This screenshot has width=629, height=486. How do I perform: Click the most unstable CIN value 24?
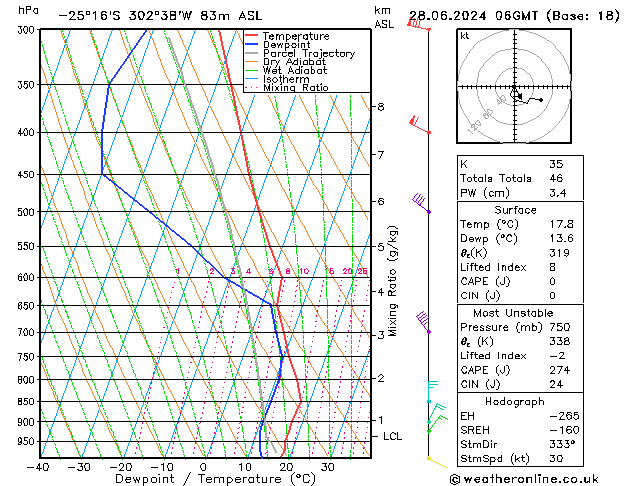pos(556,384)
